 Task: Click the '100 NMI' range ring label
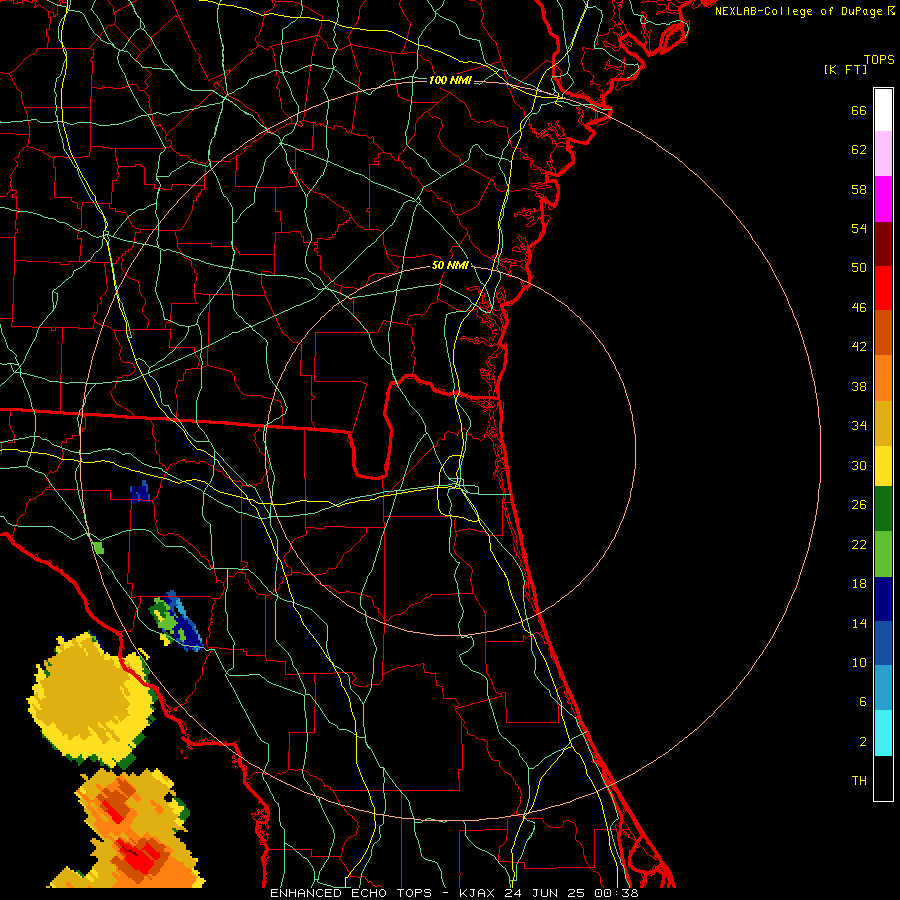point(450,80)
